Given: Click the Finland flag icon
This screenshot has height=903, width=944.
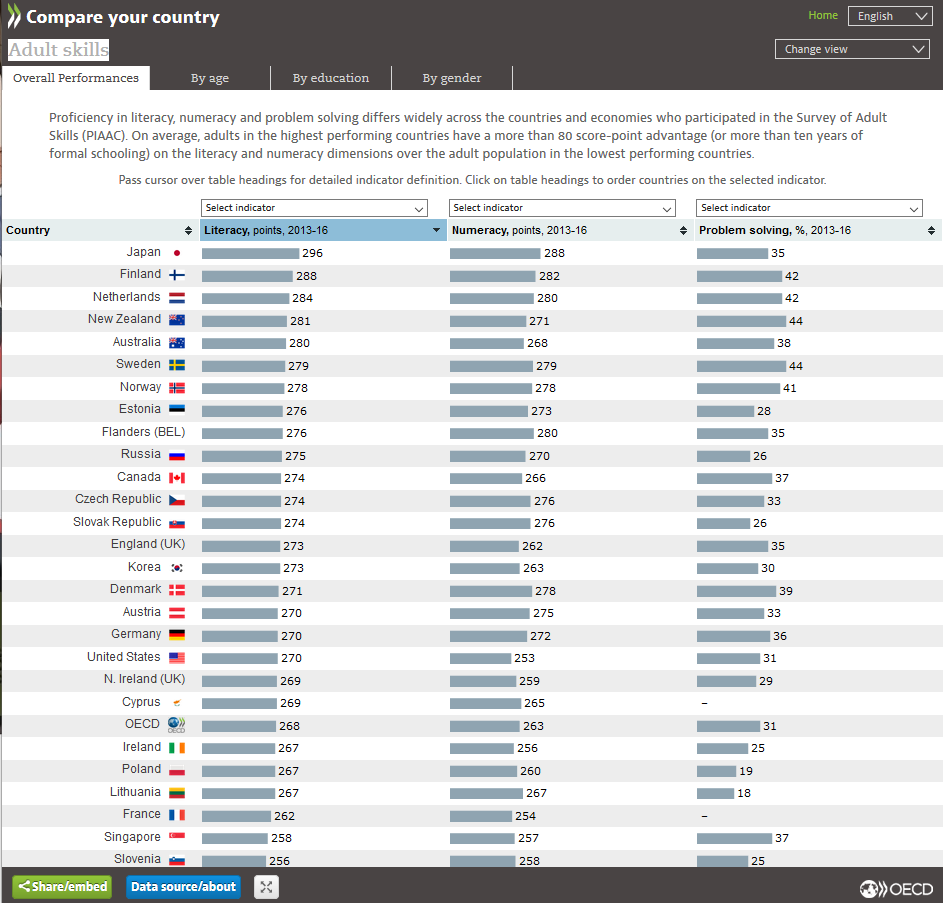Looking at the screenshot, I should point(177,276).
